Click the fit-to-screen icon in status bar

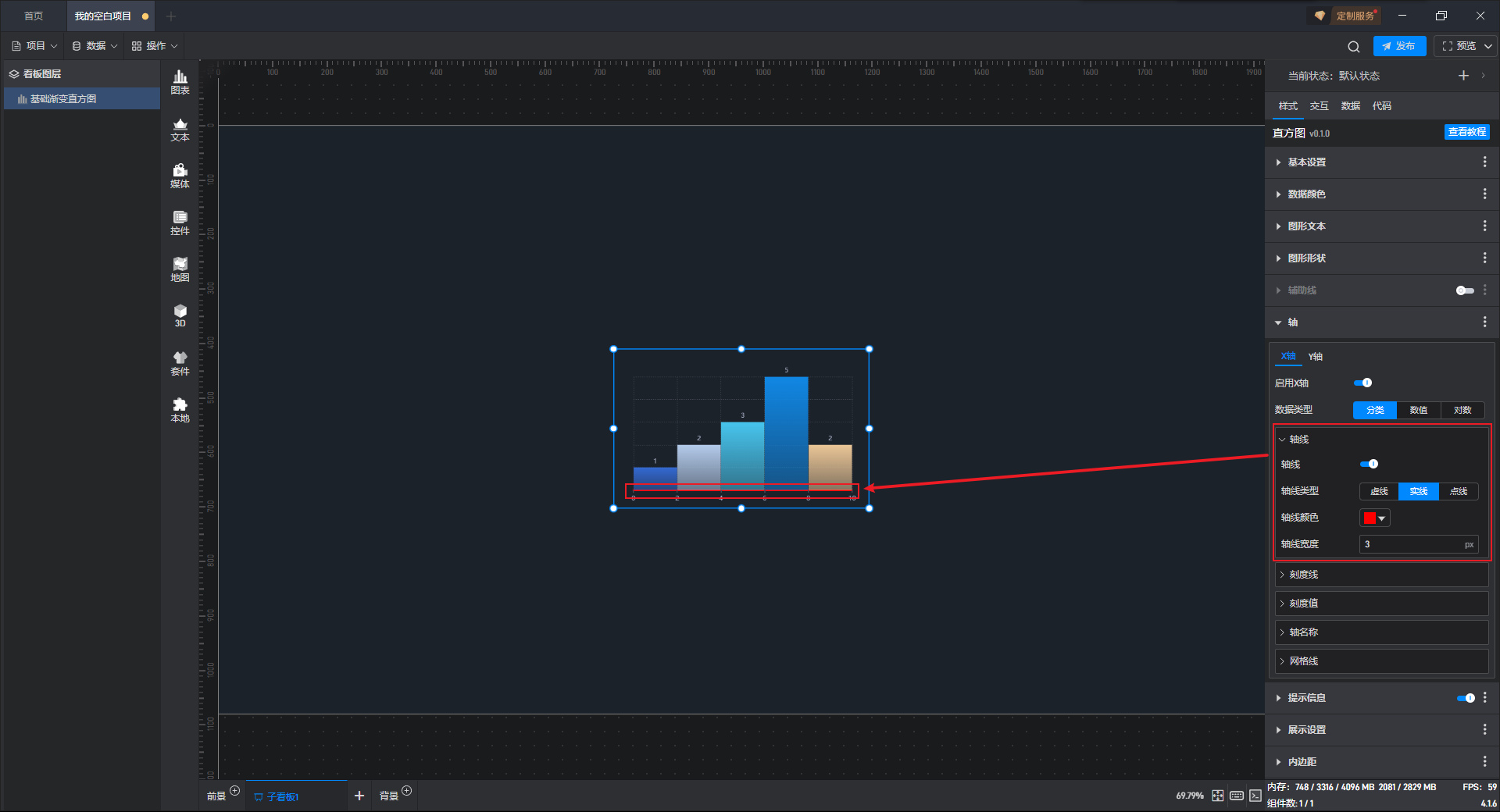pyautogui.click(x=1218, y=796)
